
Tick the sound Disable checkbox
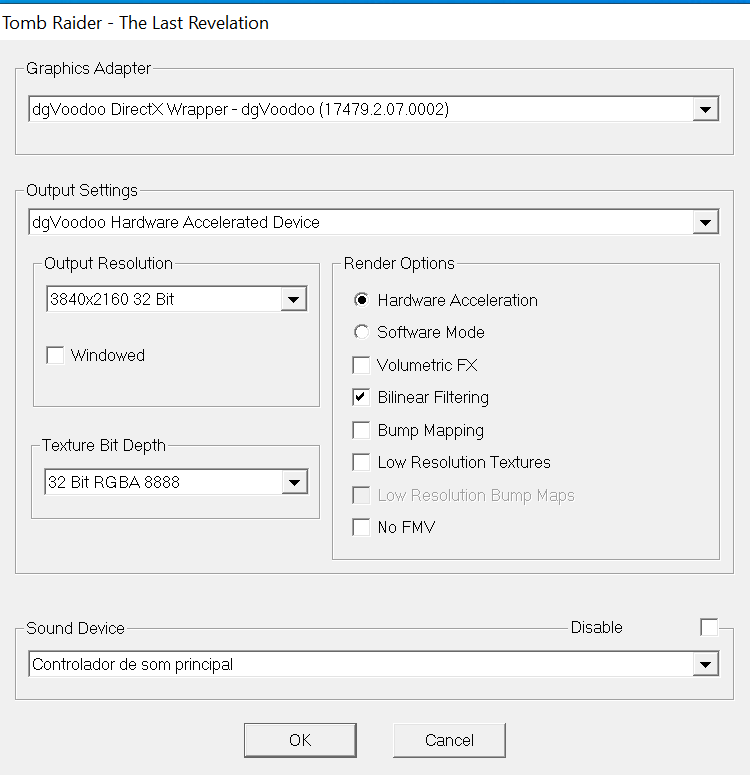pyautogui.click(x=708, y=627)
